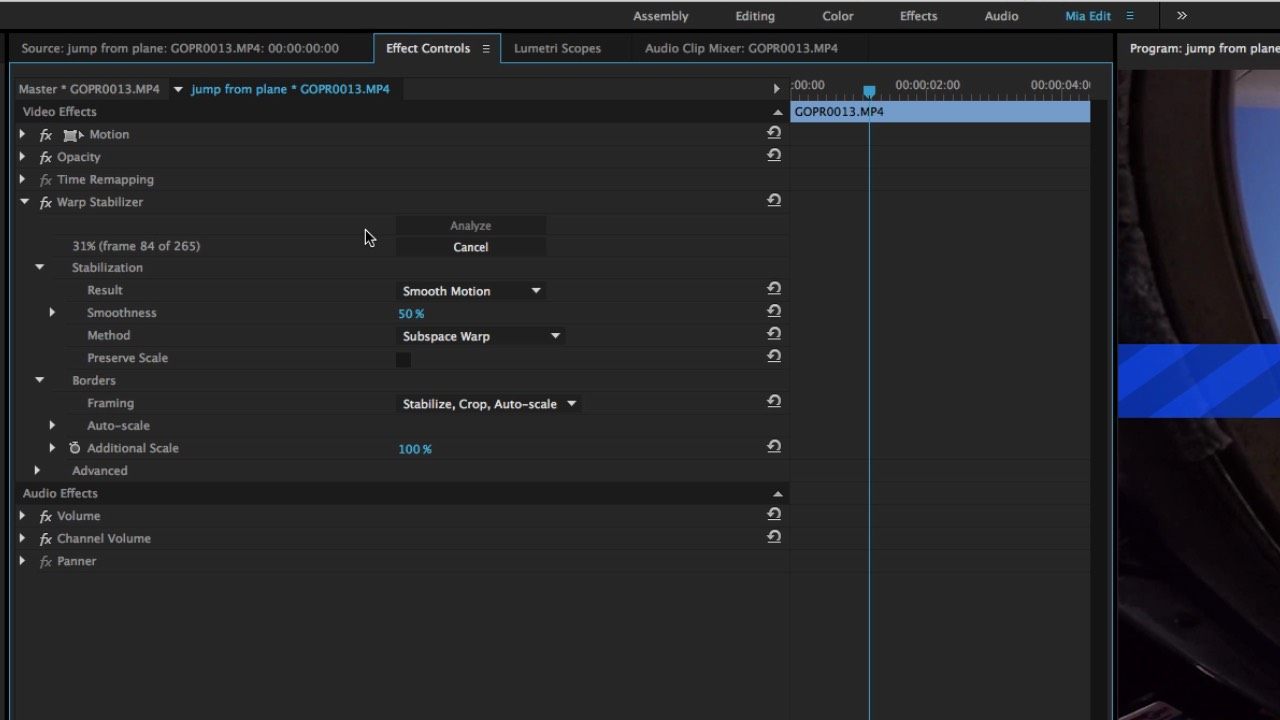Open the Result dropdown showing Smooth Motion

(x=470, y=290)
